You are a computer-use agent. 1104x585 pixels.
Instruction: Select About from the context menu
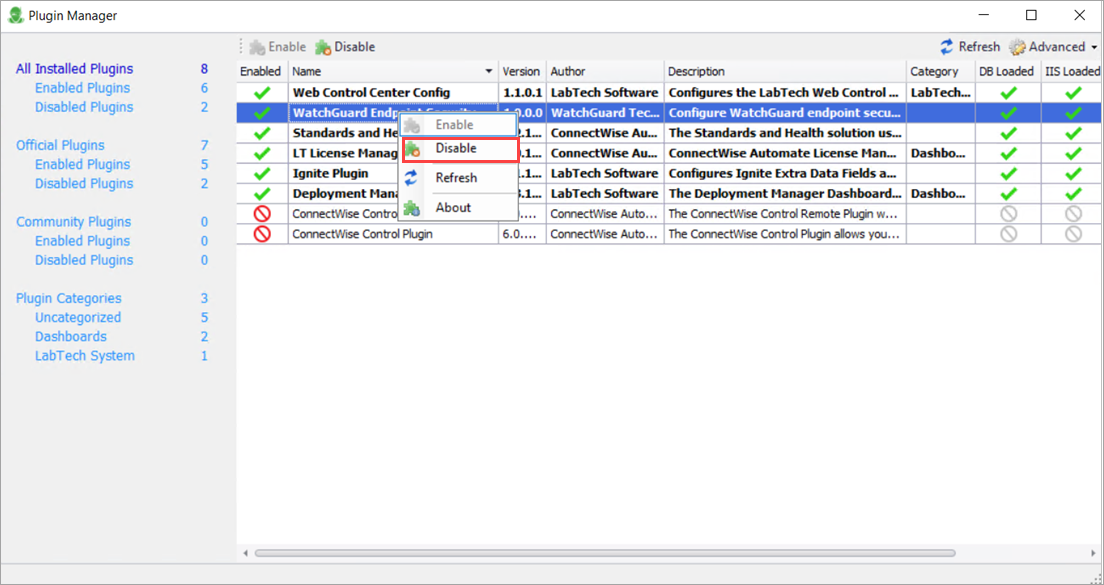pos(453,207)
